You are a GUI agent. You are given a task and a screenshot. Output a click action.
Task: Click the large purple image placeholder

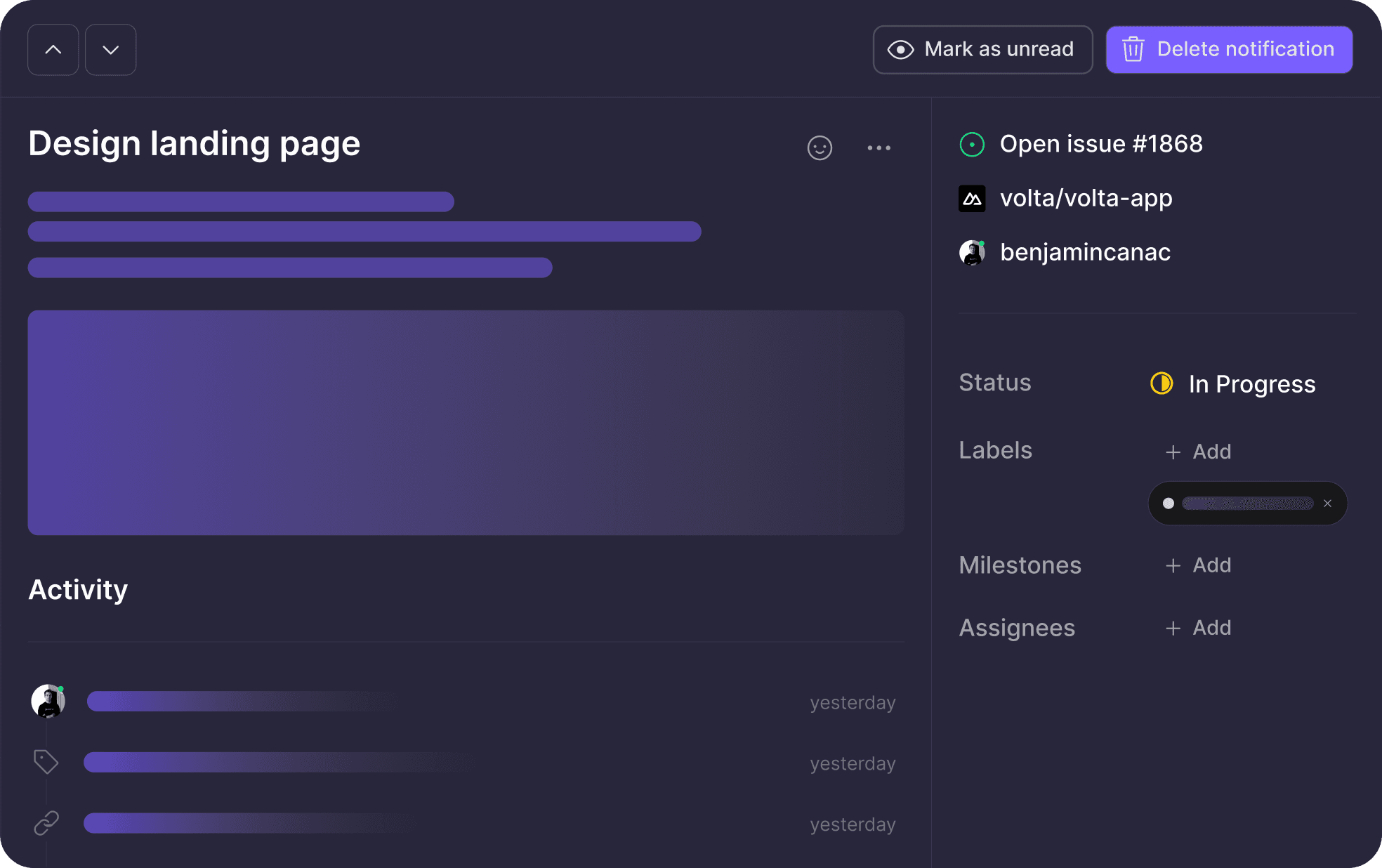[466, 423]
